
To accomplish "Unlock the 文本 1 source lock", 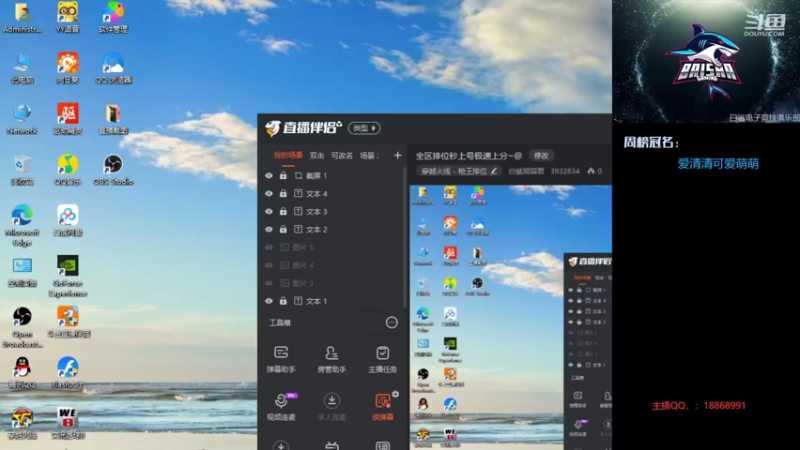I will click(283, 301).
